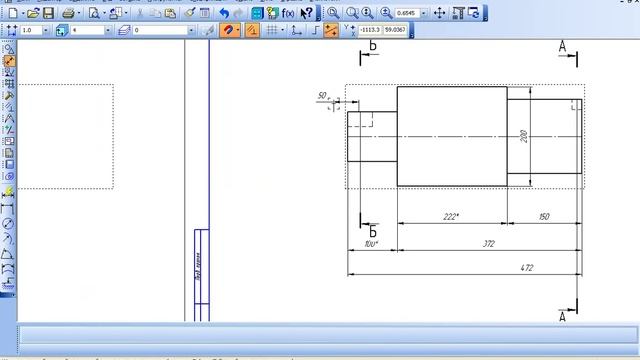Click the current state scale icon at toolbar start

tap(11, 30)
